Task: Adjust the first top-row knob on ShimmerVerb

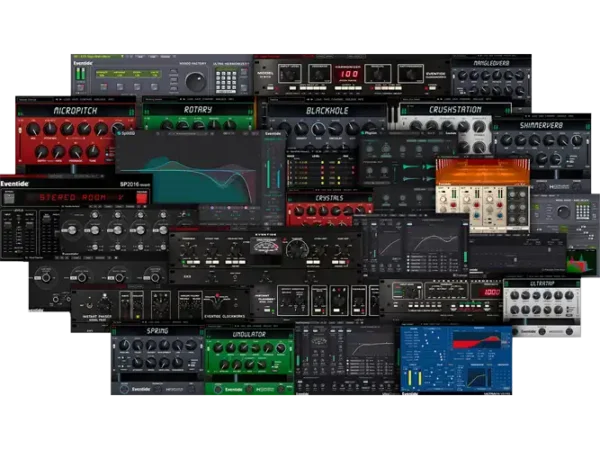Action: [x=506, y=140]
